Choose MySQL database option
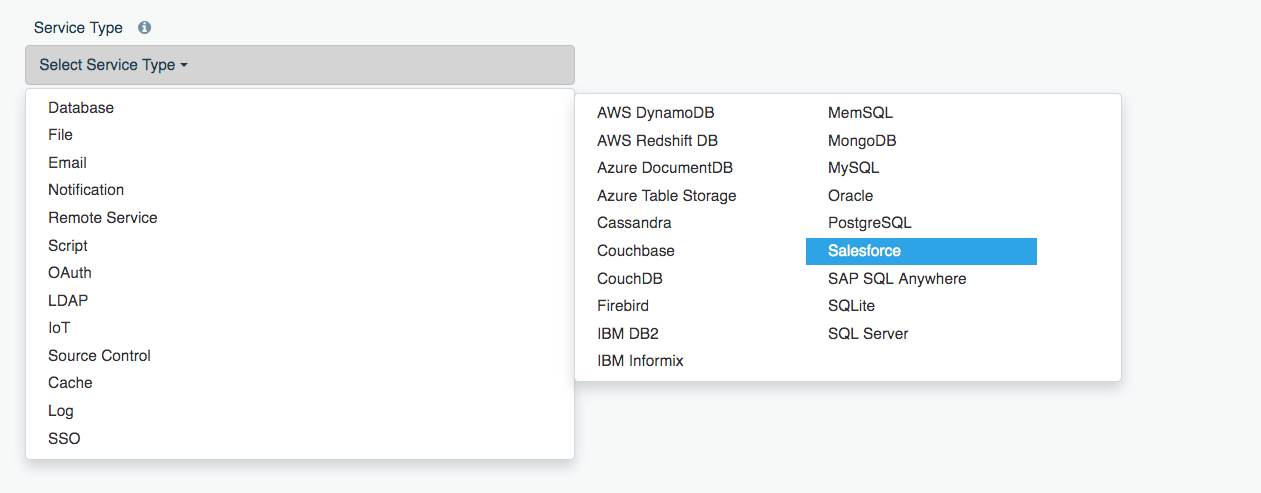Screen dimensions: 1261x493 click(853, 168)
